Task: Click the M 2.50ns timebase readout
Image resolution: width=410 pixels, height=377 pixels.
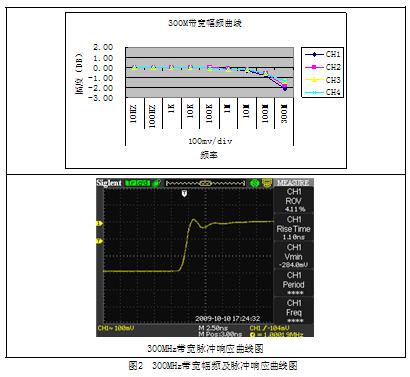Action: click(x=213, y=328)
